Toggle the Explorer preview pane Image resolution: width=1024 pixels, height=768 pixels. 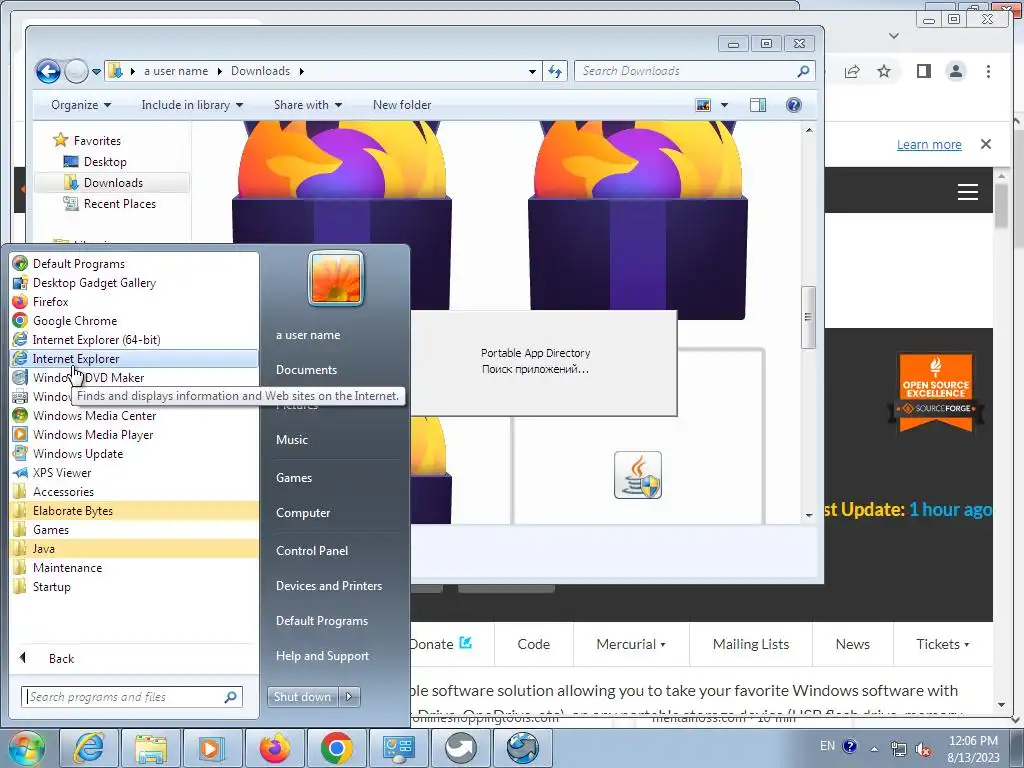[x=758, y=105]
